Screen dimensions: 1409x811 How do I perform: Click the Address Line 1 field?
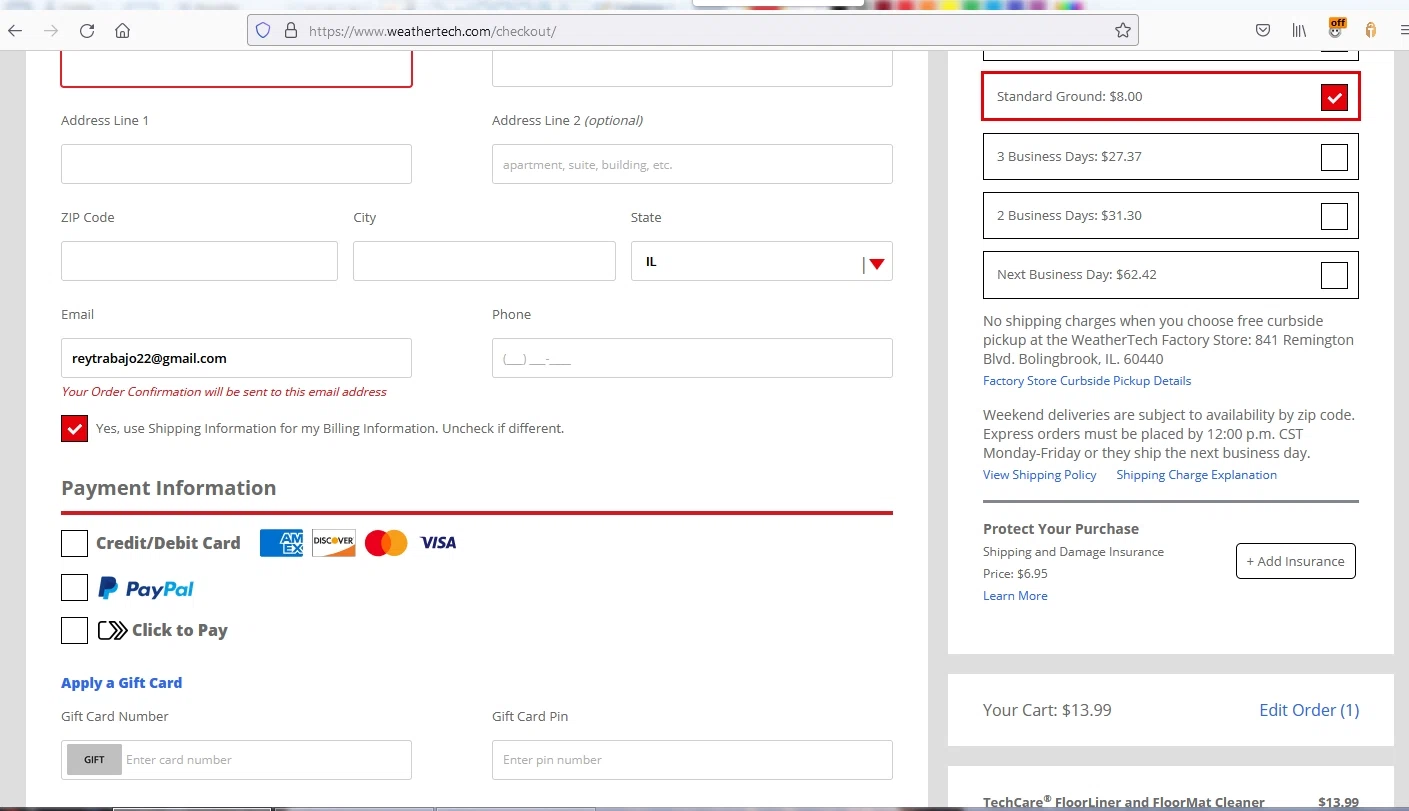(236, 164)
